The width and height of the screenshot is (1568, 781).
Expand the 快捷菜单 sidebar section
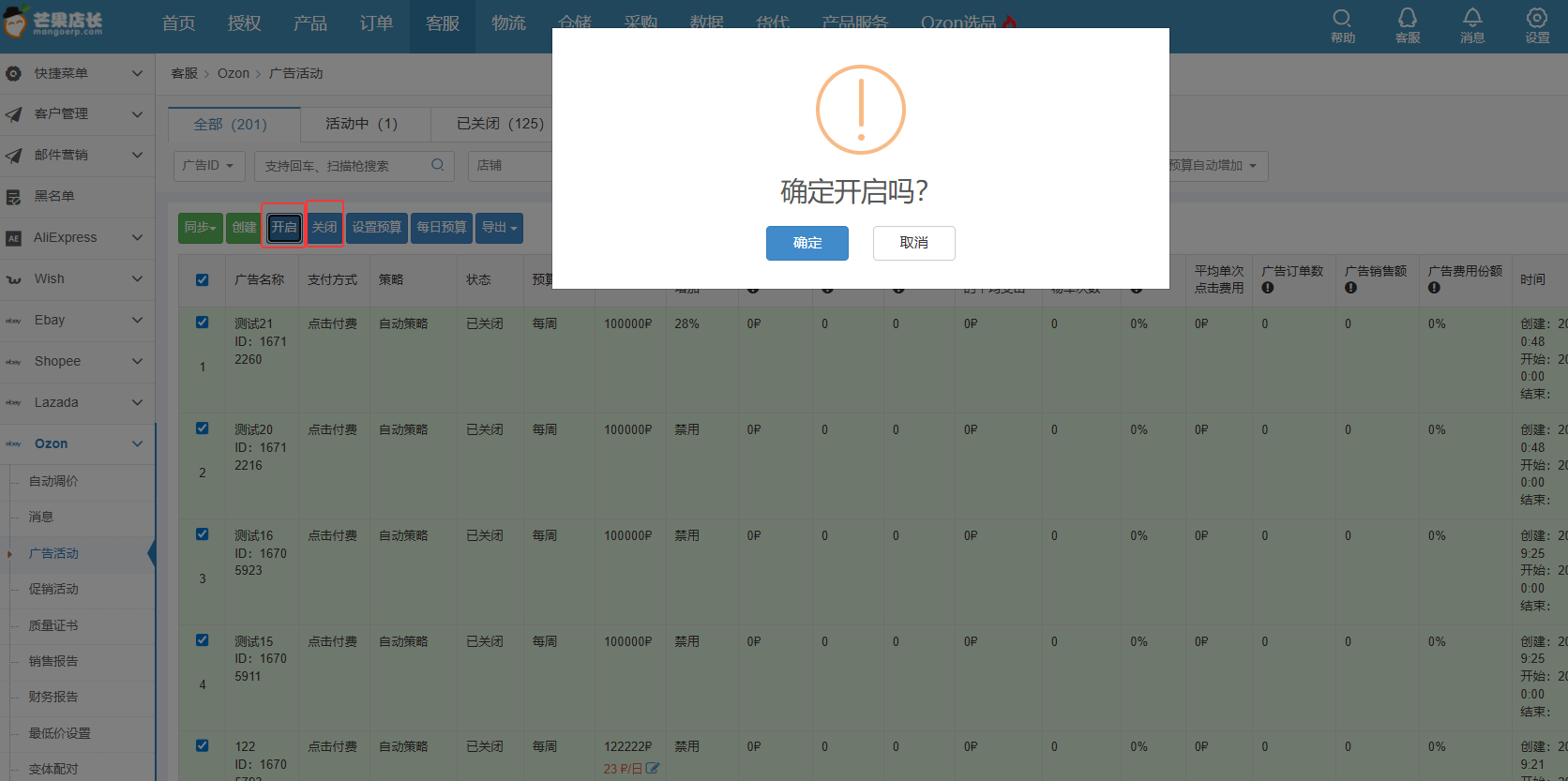(137, 73)
